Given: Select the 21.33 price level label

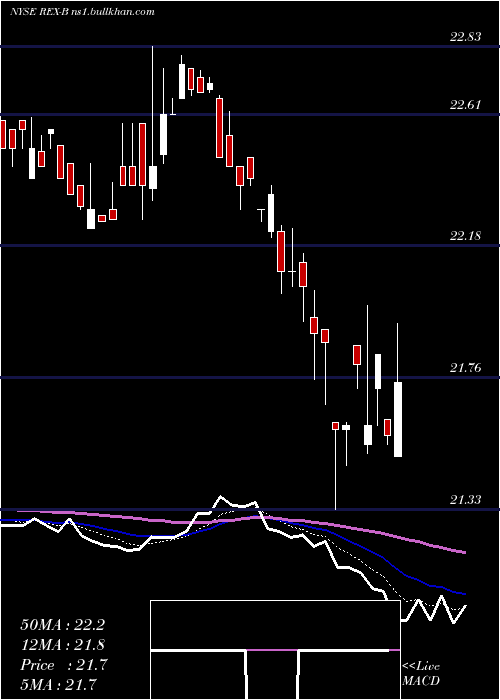Looking at the screenshot, I should tap(466, 500).
